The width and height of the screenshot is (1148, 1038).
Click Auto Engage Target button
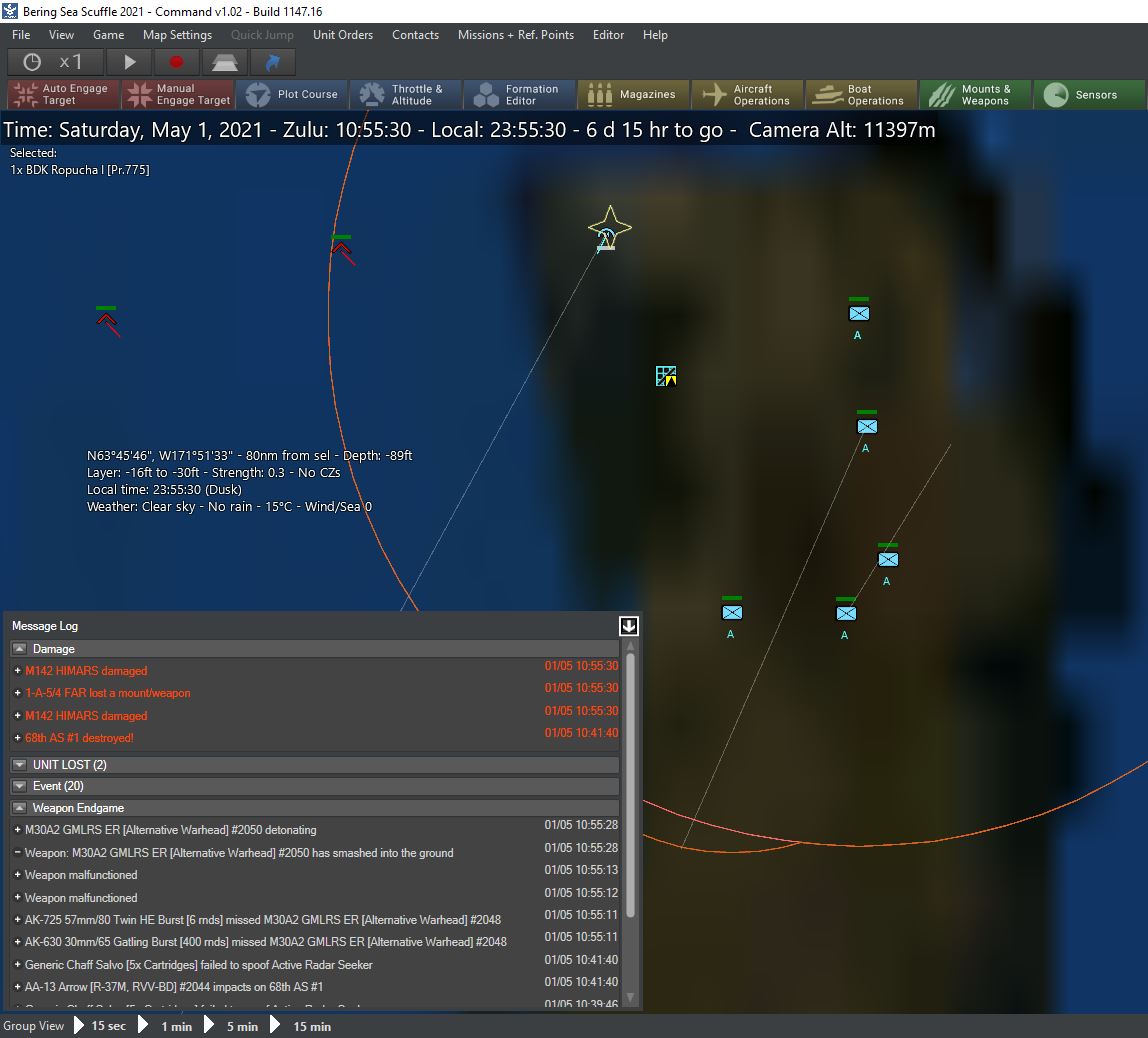click(x=64, y=94)
